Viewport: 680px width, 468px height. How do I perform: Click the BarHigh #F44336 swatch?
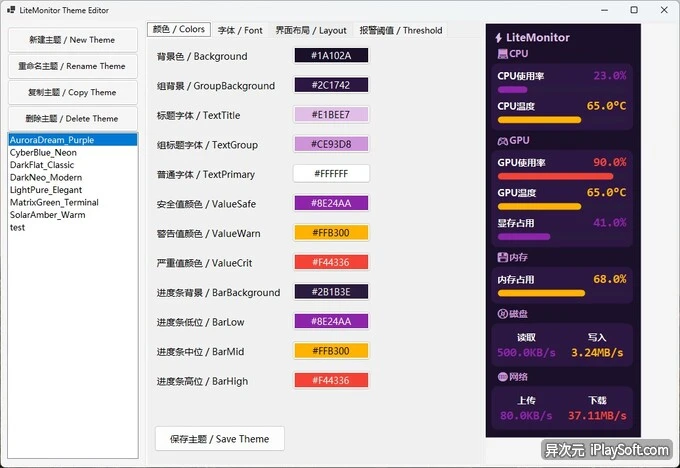(331, 380)
